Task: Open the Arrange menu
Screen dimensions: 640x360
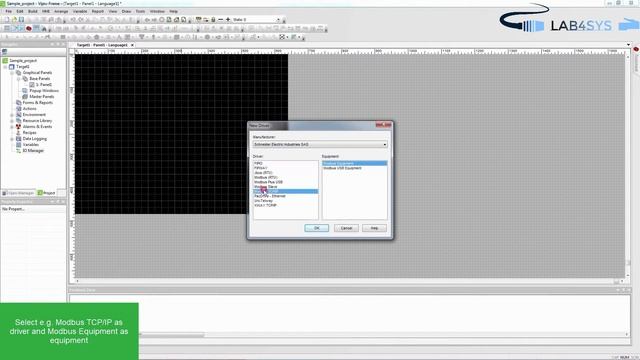Action: pyautogui.click(x=61, y=11)
